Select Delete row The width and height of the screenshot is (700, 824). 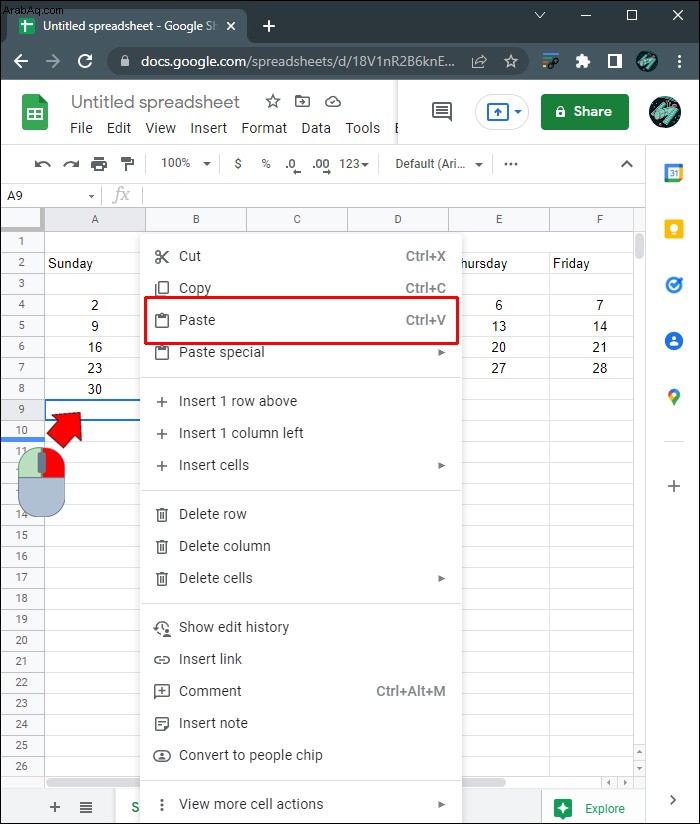301,514
